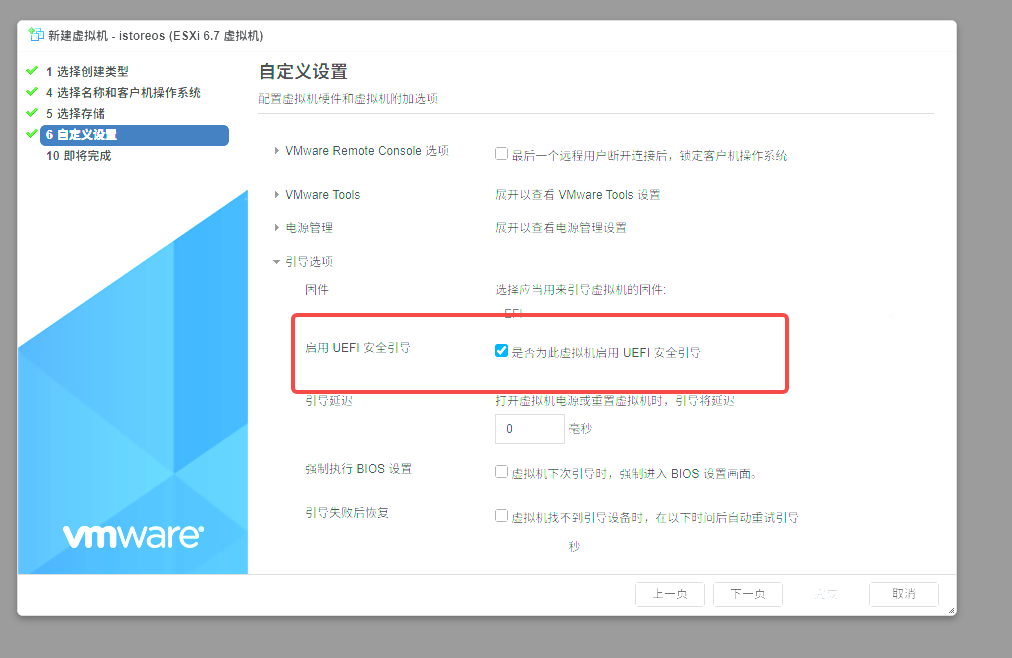Click the green checkmark beside step 1
This screenshot has width=1012, height=658.
click(32, 70)
